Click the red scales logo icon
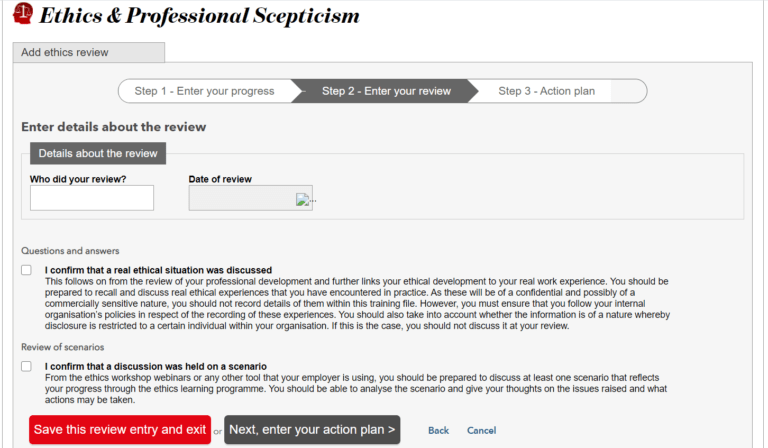 point(21,15)
